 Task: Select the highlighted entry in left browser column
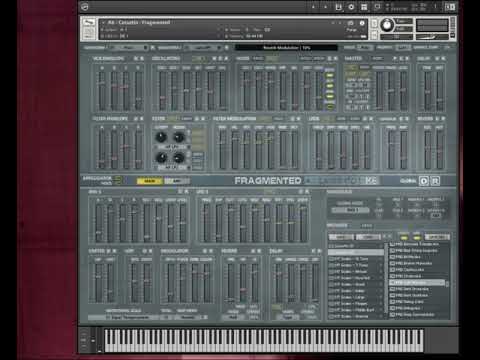coord(356,252)
